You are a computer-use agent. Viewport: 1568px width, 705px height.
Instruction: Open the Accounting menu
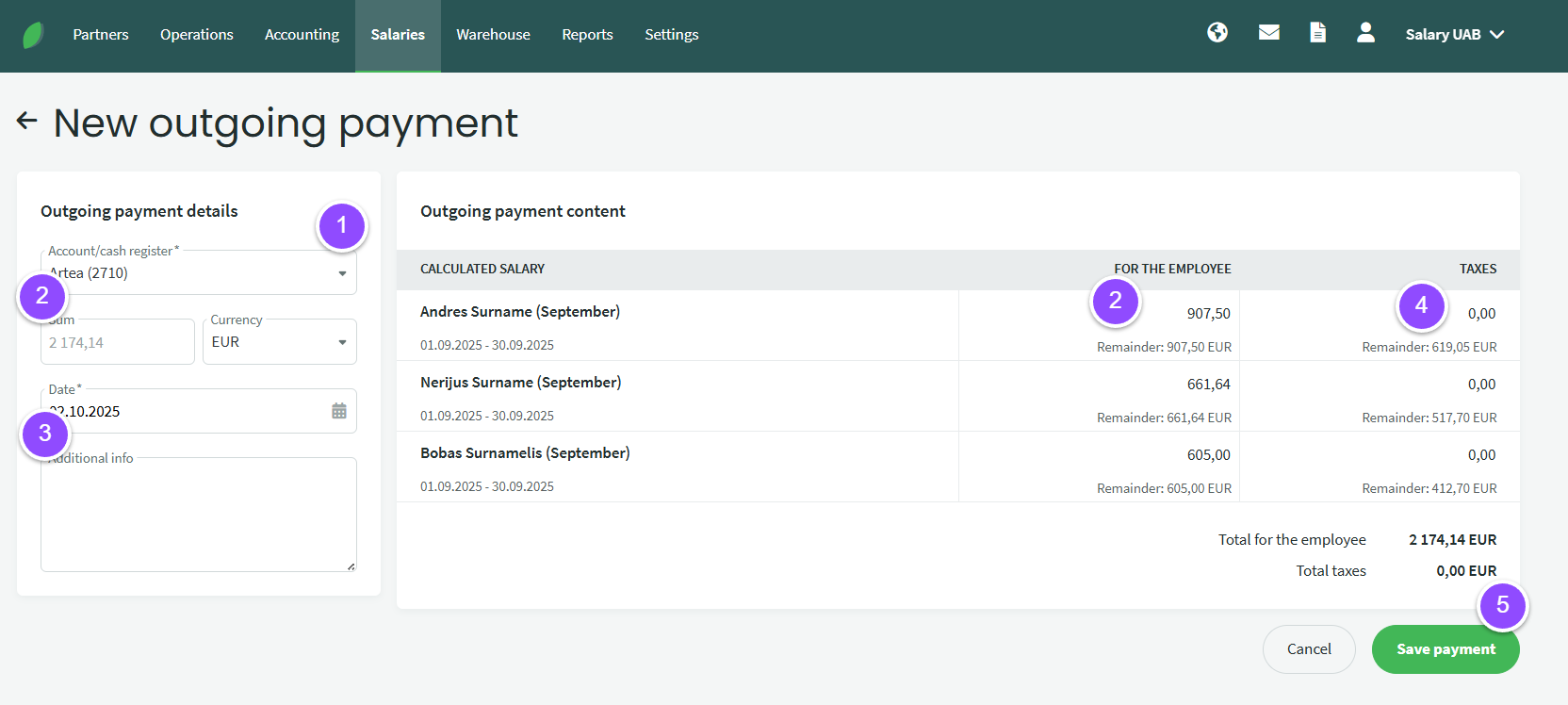point(302,35)
